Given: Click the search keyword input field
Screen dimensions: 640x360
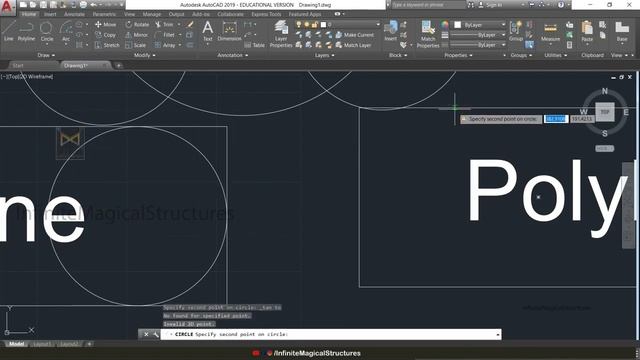Looking at the screenshot, I should tap(428, 5).
